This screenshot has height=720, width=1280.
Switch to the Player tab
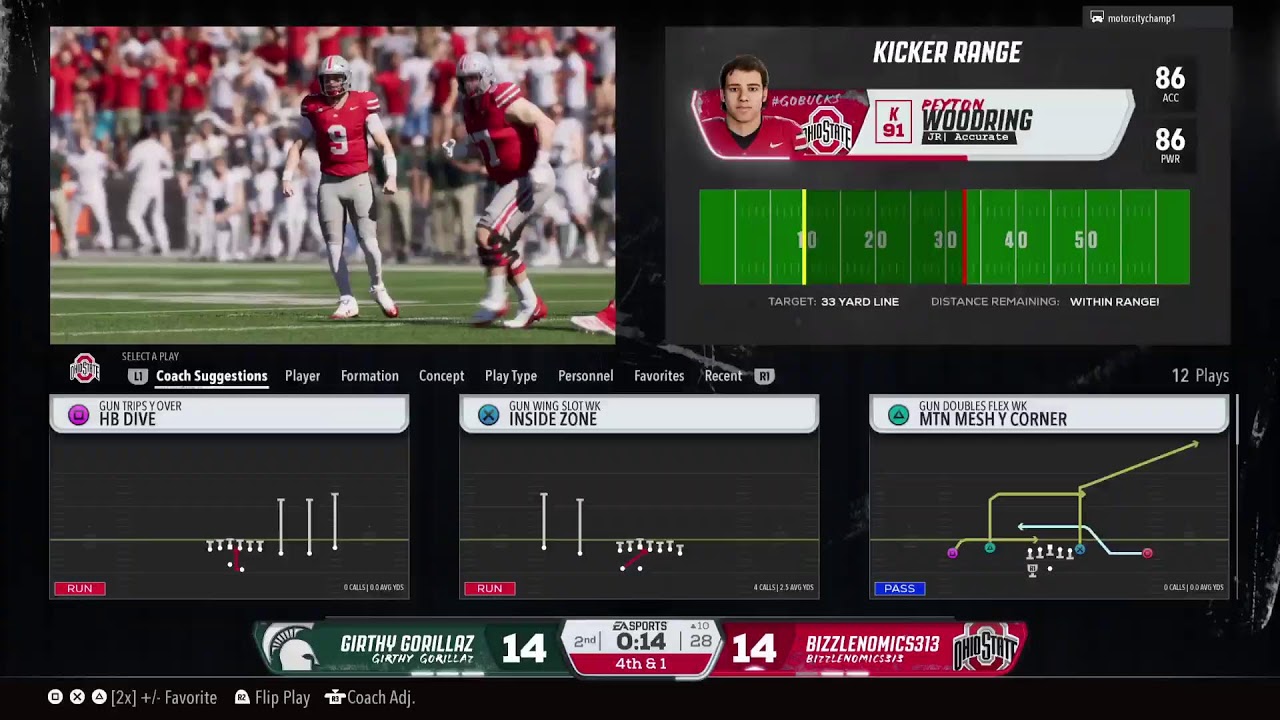click(302, 376)
